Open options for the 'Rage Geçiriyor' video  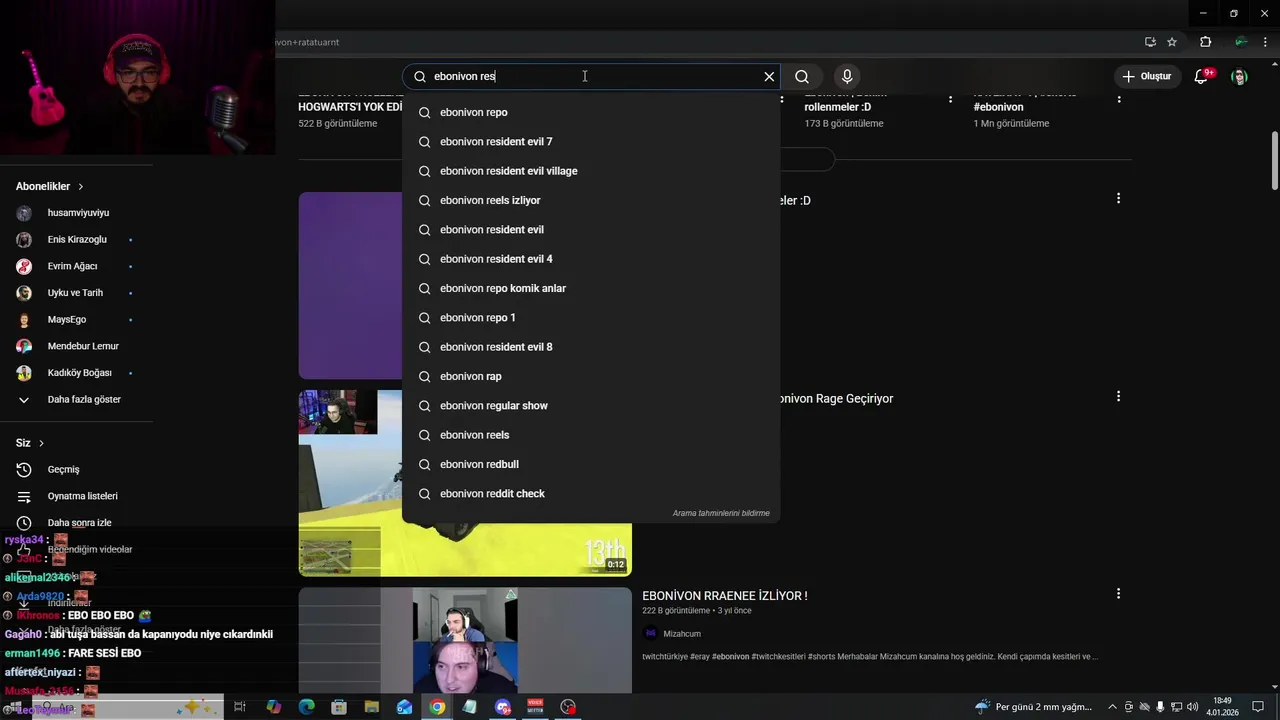point(1118,397)
